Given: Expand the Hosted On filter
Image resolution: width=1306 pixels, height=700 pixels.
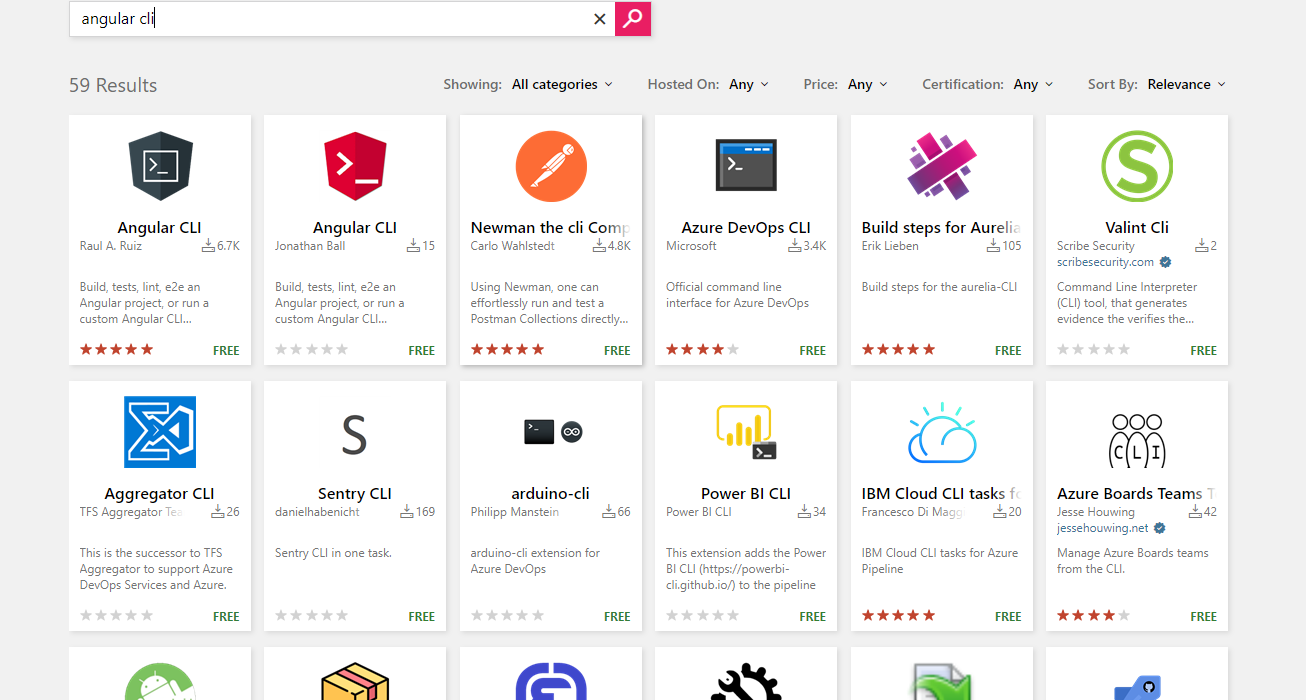Looking at the screenshot, I should 748,85.
